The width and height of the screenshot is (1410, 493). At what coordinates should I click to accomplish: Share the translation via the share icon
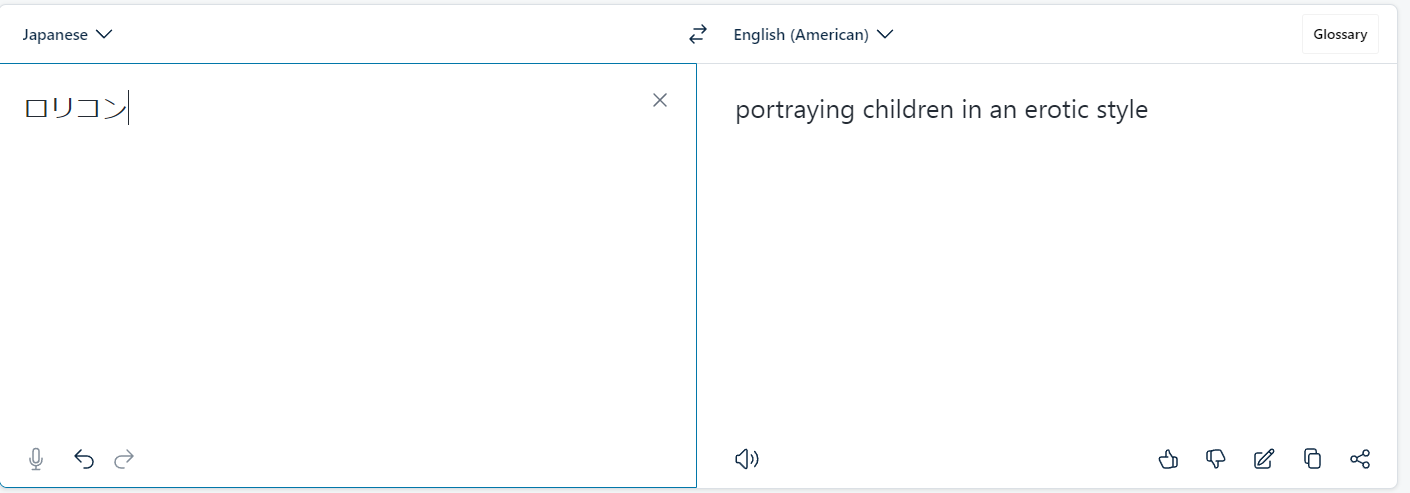coord(1360,459)
